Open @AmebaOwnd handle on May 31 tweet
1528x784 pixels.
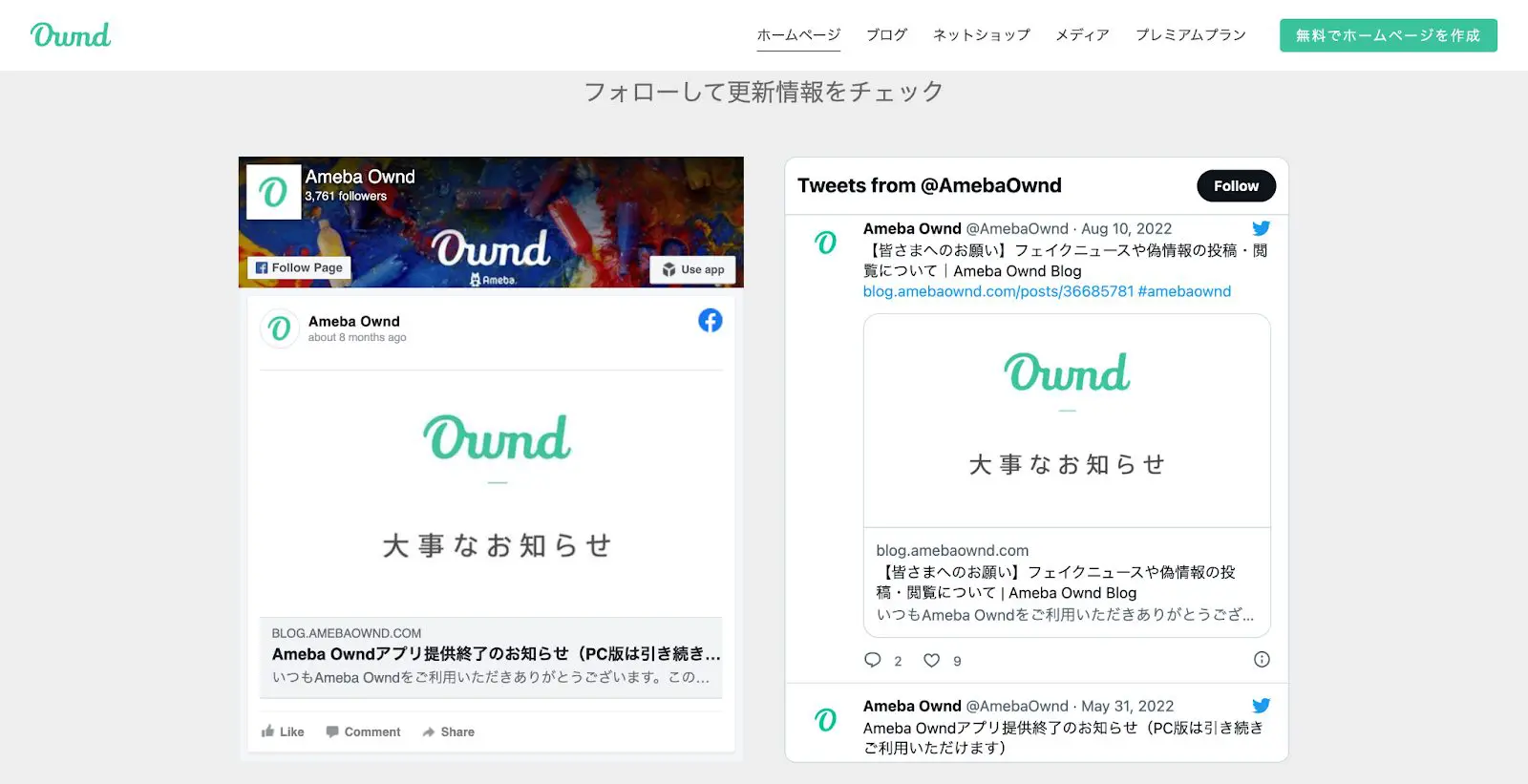click(x=1017, y=707)
